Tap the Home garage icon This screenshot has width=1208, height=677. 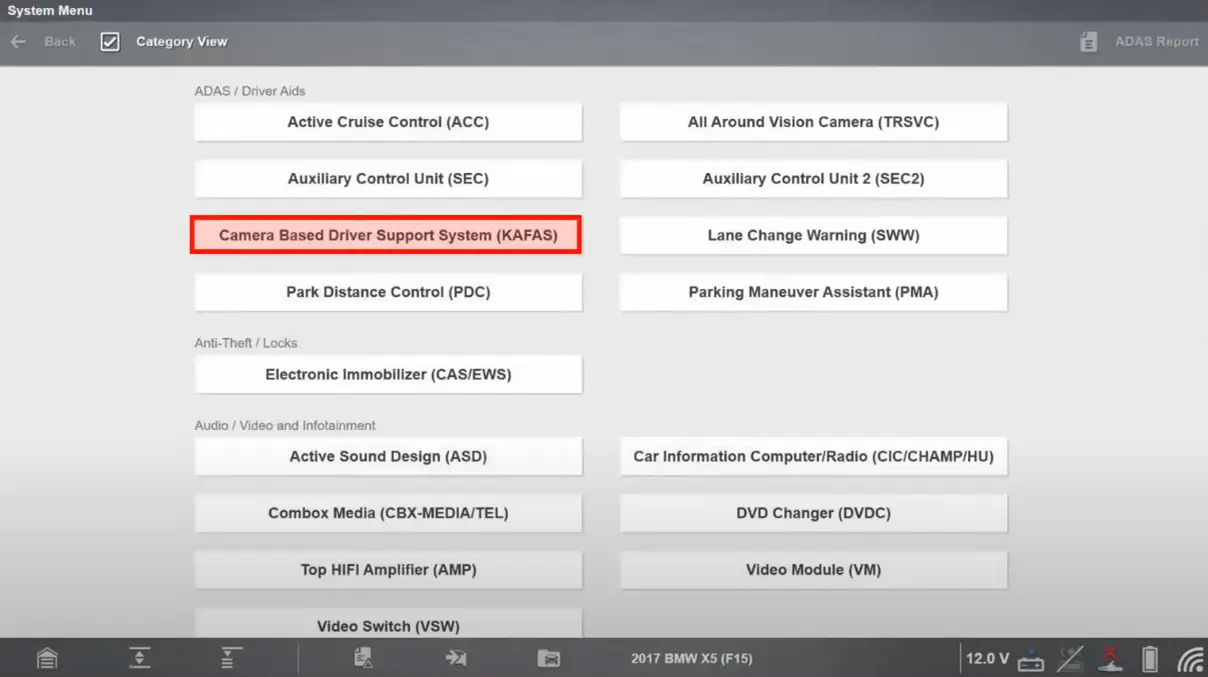pos(47,658)
